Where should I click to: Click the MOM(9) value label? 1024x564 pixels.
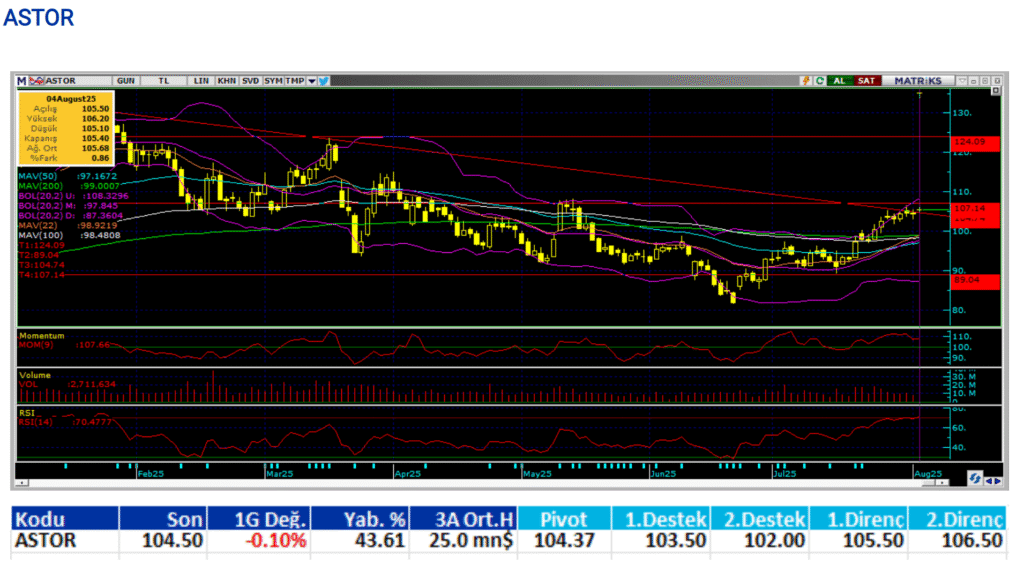click(64, 345)
